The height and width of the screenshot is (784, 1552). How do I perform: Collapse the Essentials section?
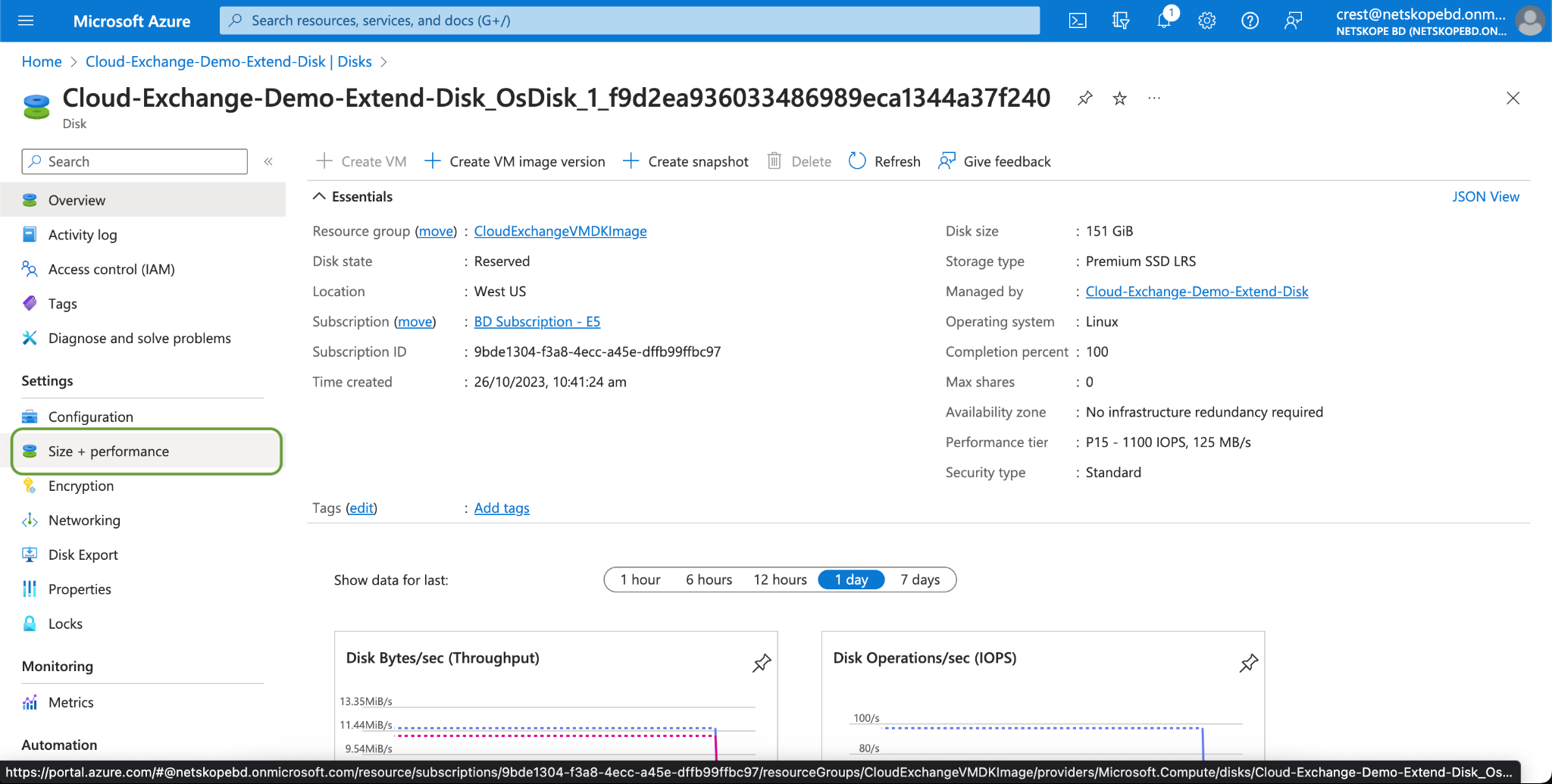(x=320, y=196)
